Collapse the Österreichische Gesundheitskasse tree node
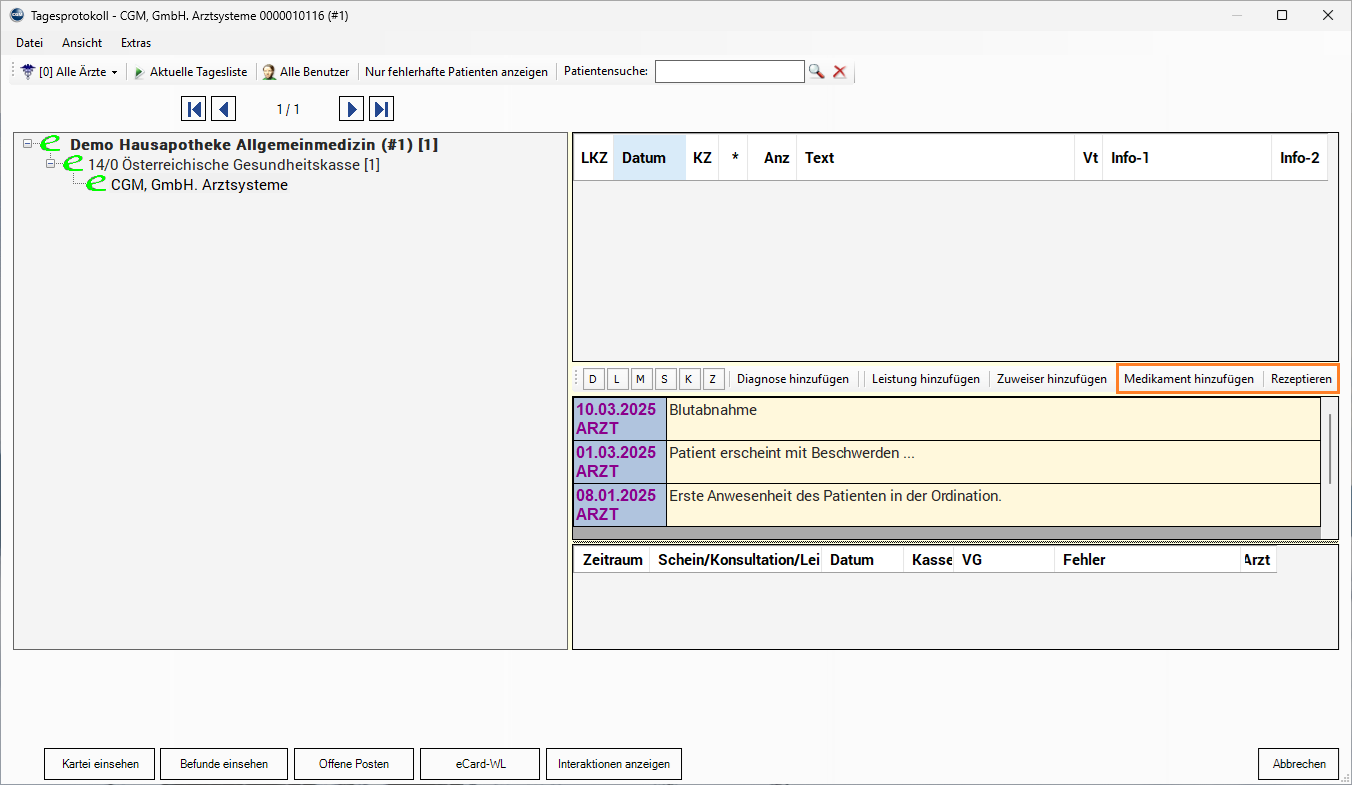This screenshot has width=1352, height=785. click(51, 164)
